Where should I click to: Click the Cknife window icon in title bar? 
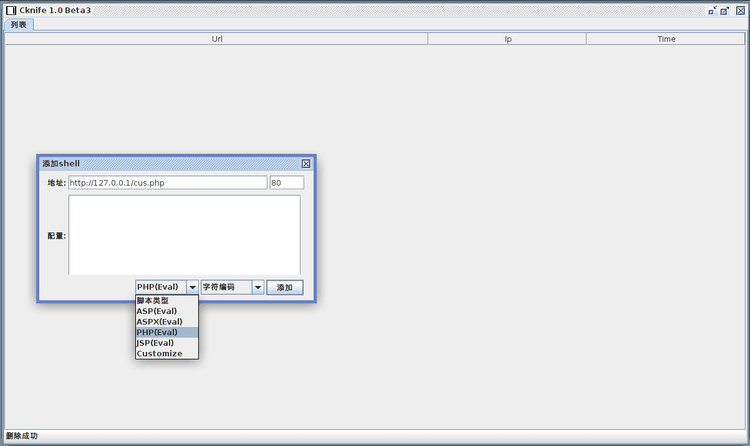(x=10, y=10)
